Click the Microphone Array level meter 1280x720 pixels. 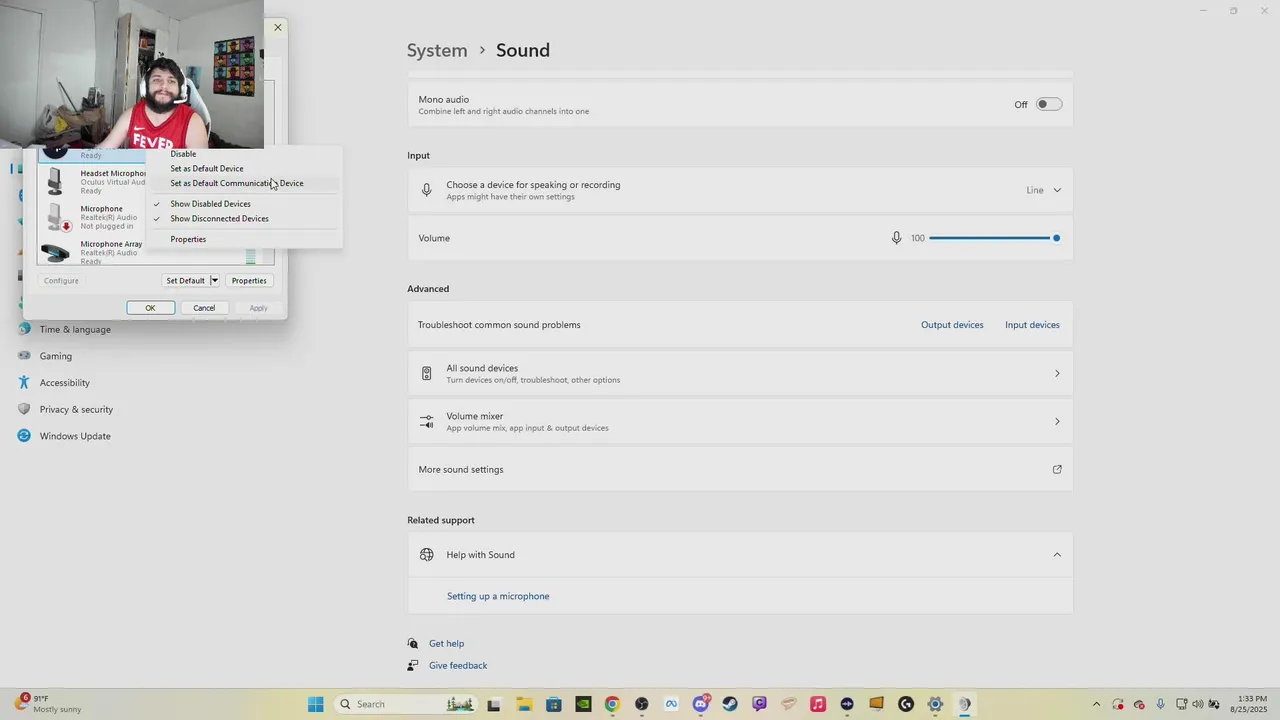click(x=251, y=256)
